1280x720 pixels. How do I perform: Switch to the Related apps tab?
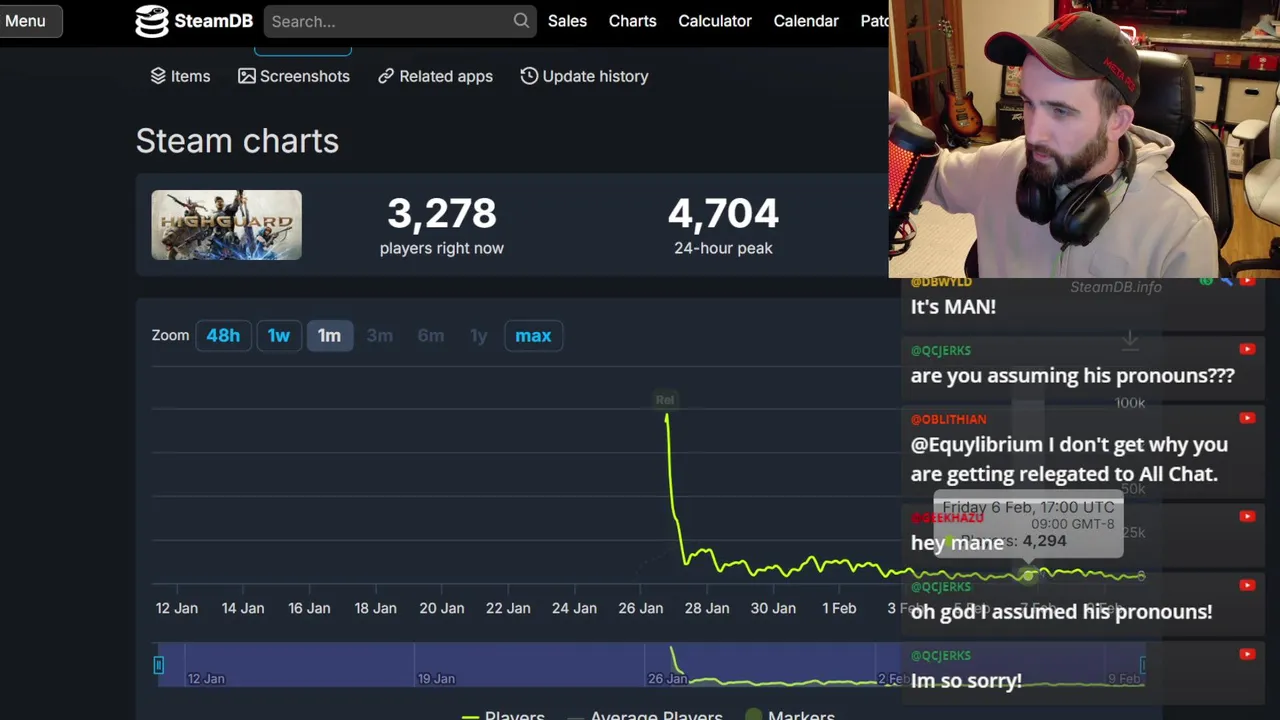coord(435,76)
